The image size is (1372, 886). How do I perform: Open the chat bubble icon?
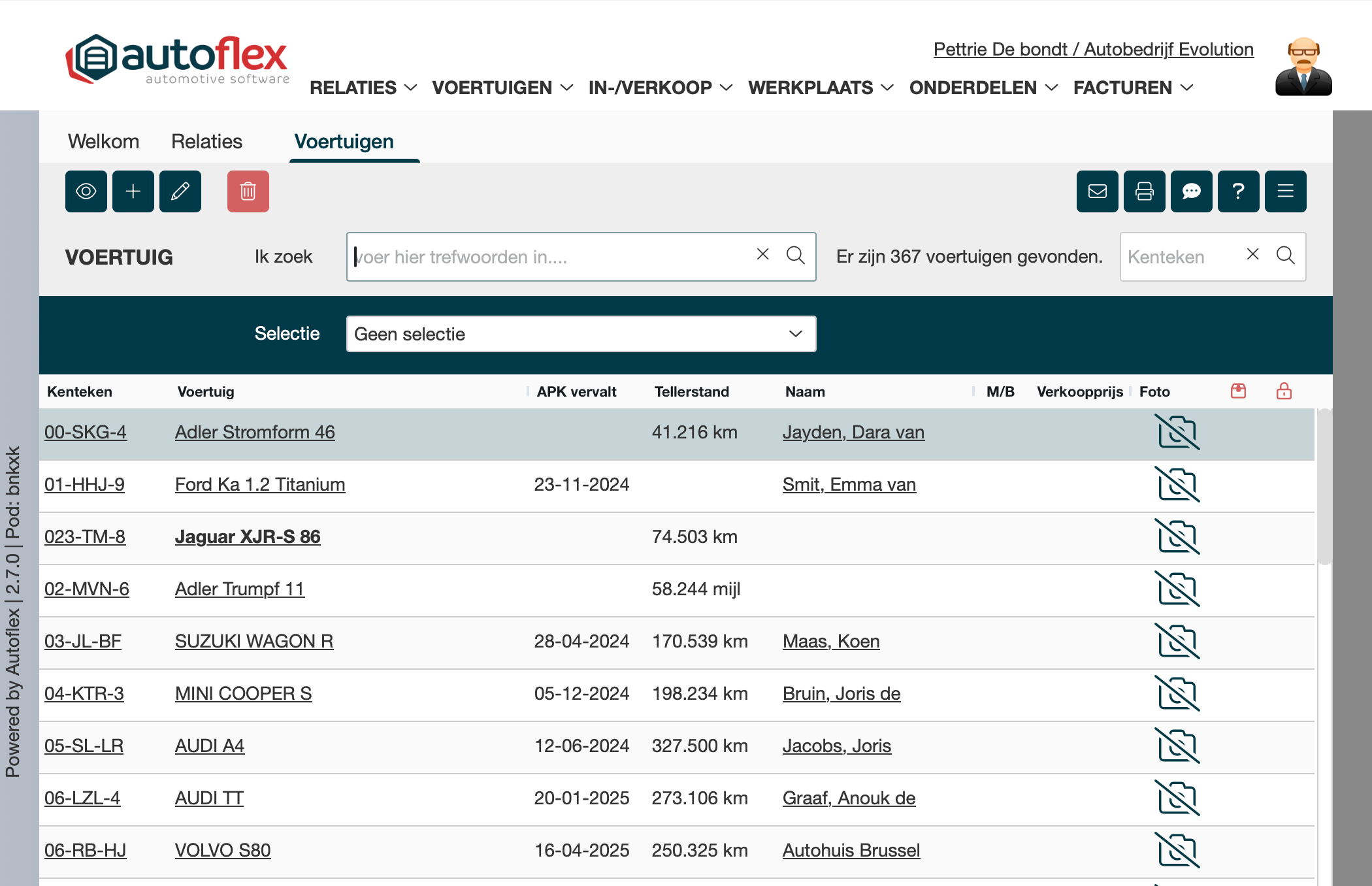click(1192, 191)
